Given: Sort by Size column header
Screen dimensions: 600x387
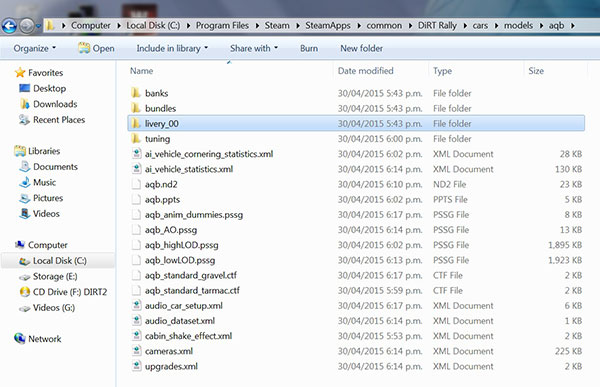Looking at the screenshot, I should pos(536,71).
